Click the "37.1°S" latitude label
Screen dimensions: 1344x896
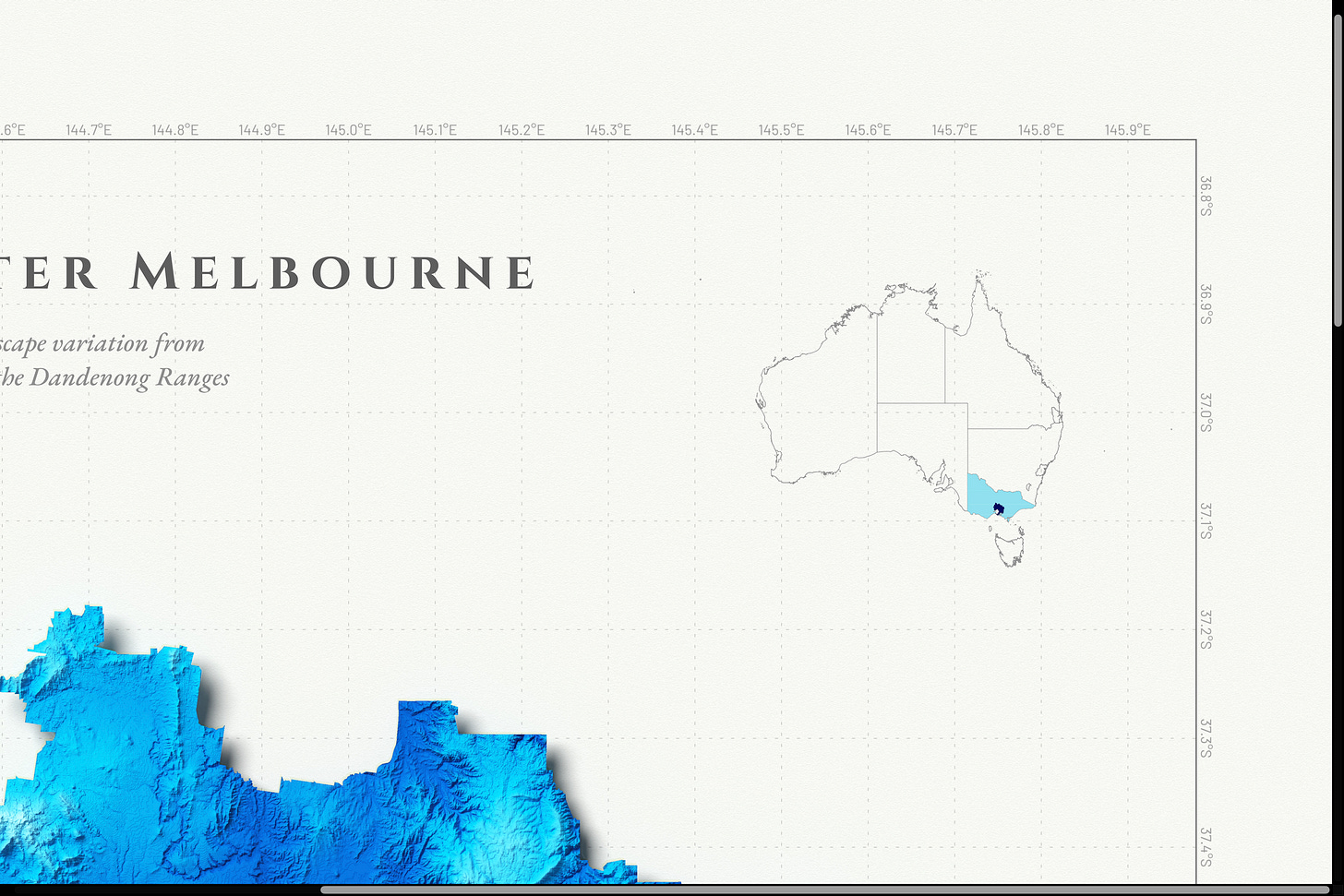(x=1206, y=520)
